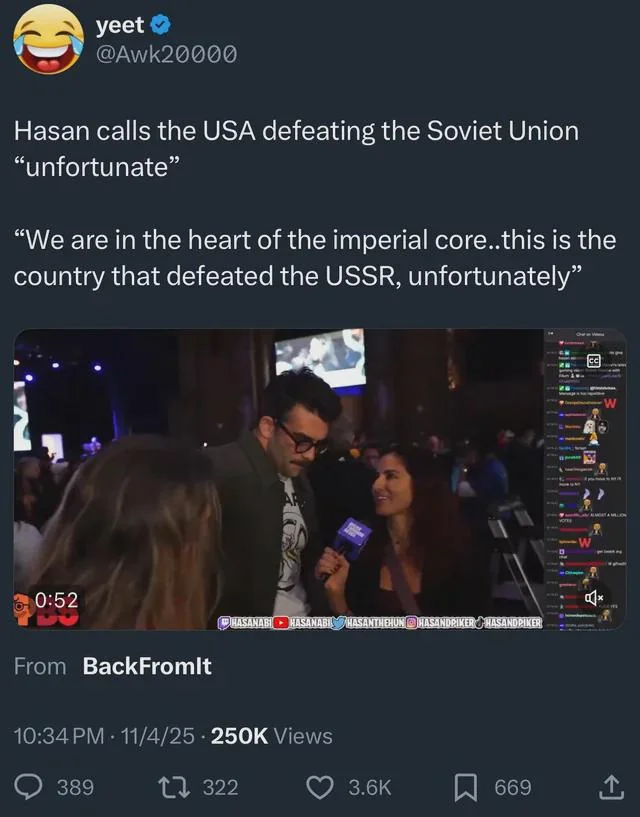This screenshot has height=817, width=640.
Task: Open the reply comment icon
Action: coord(28,787)
